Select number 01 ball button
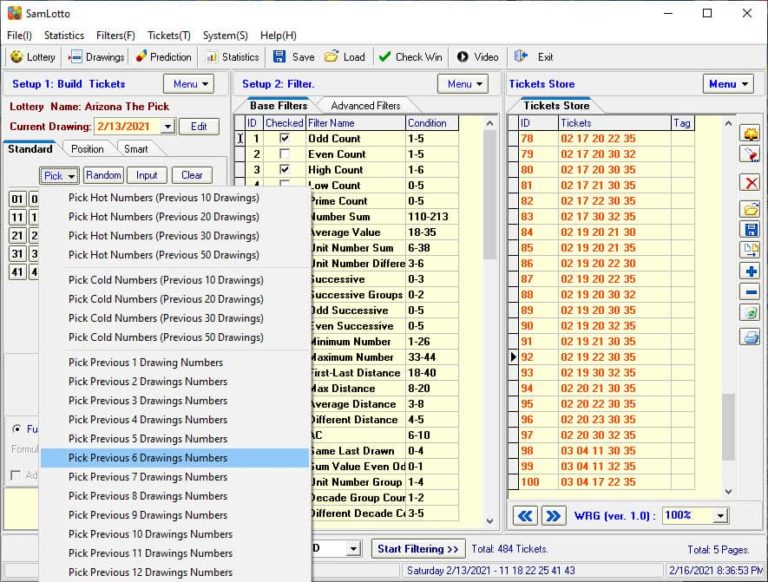The width and height of the screenshot is (768, 582). tap(18, 199)
